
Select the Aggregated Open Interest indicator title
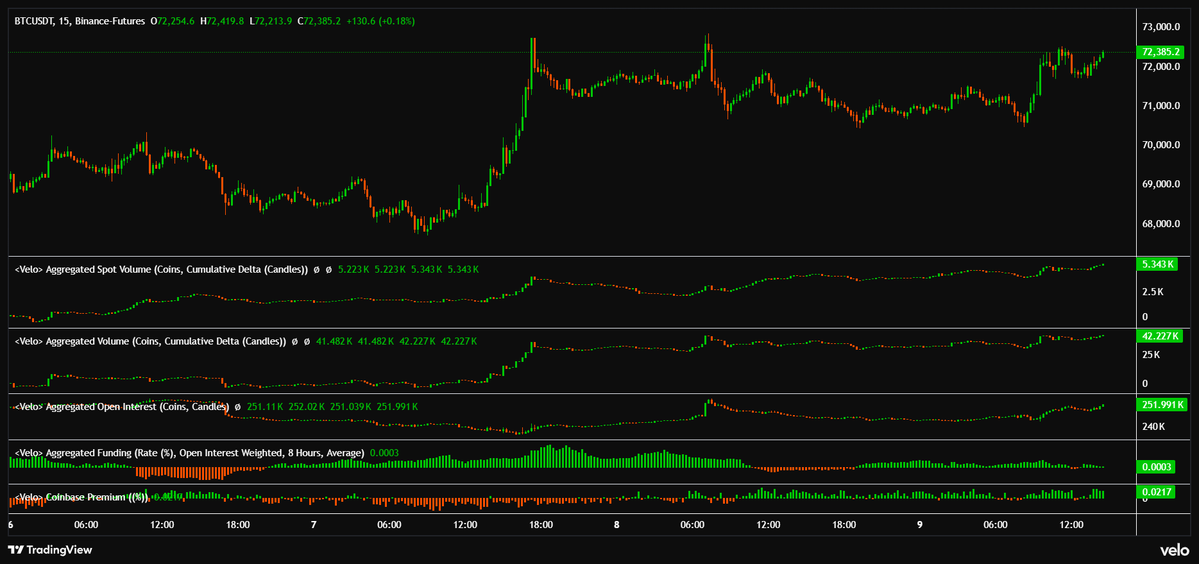(x=122, y=407)
